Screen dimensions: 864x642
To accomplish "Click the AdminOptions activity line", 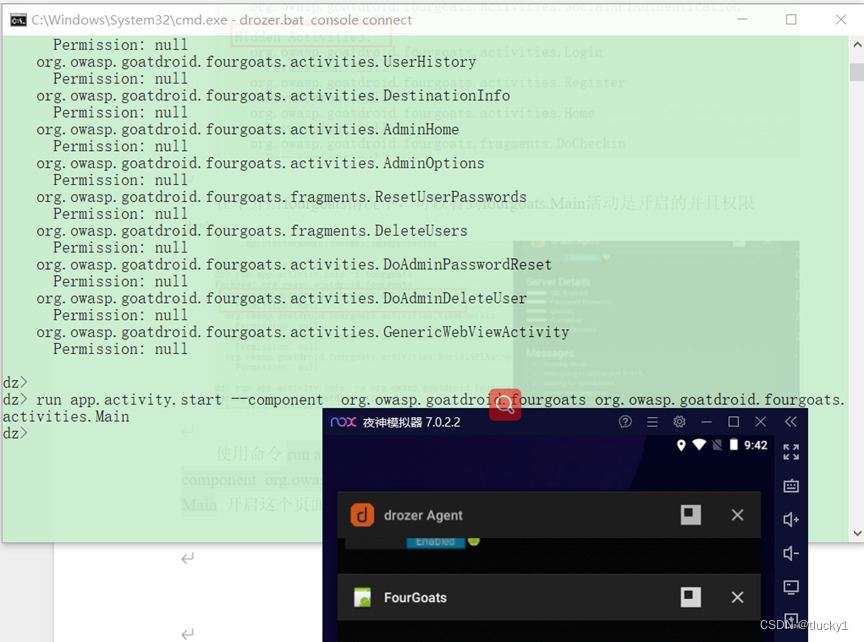I will coord(260,163).
